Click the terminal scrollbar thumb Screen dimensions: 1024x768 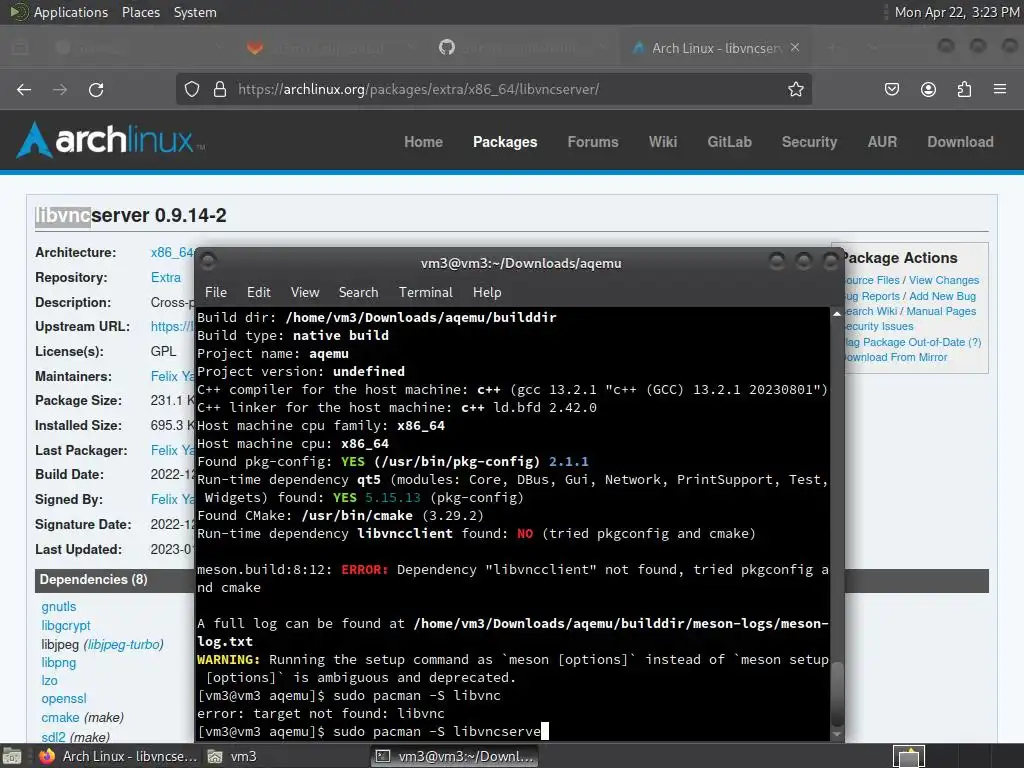tap(837, 694)
